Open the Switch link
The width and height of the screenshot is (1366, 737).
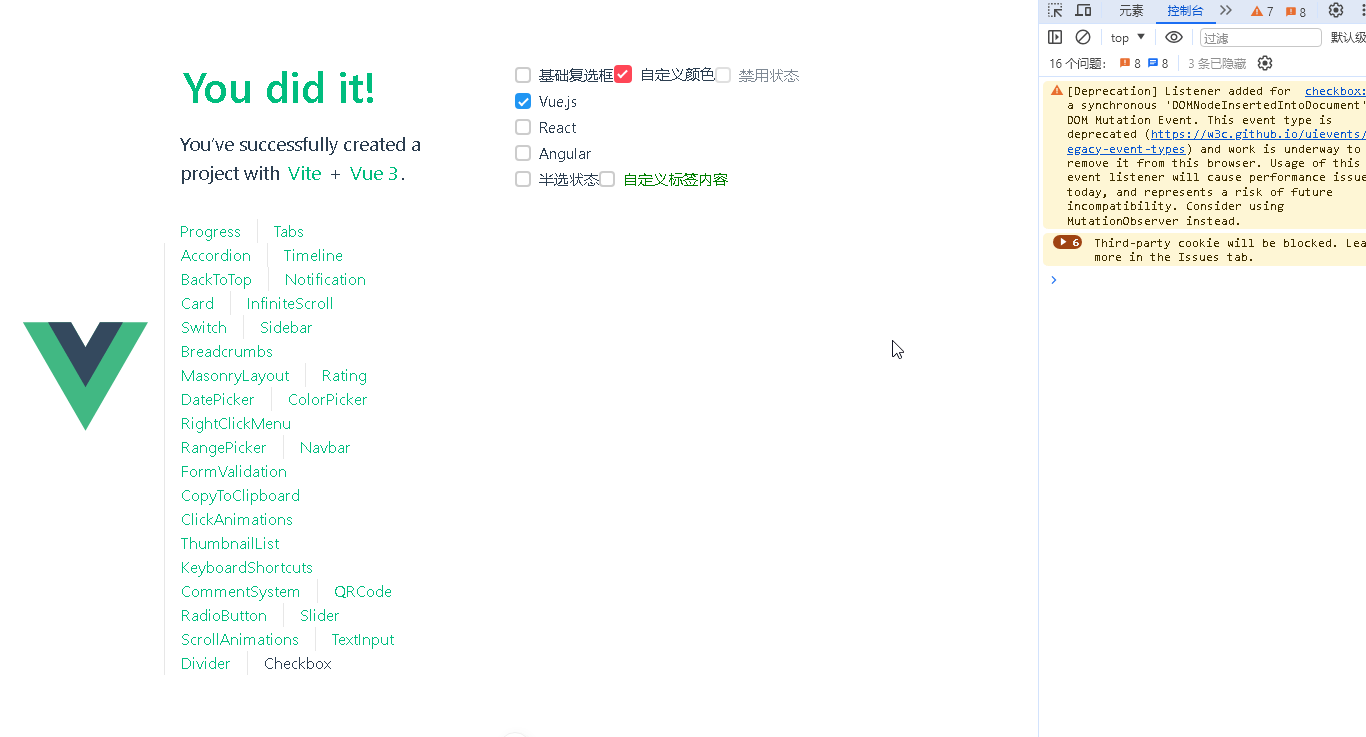(204, 327)
